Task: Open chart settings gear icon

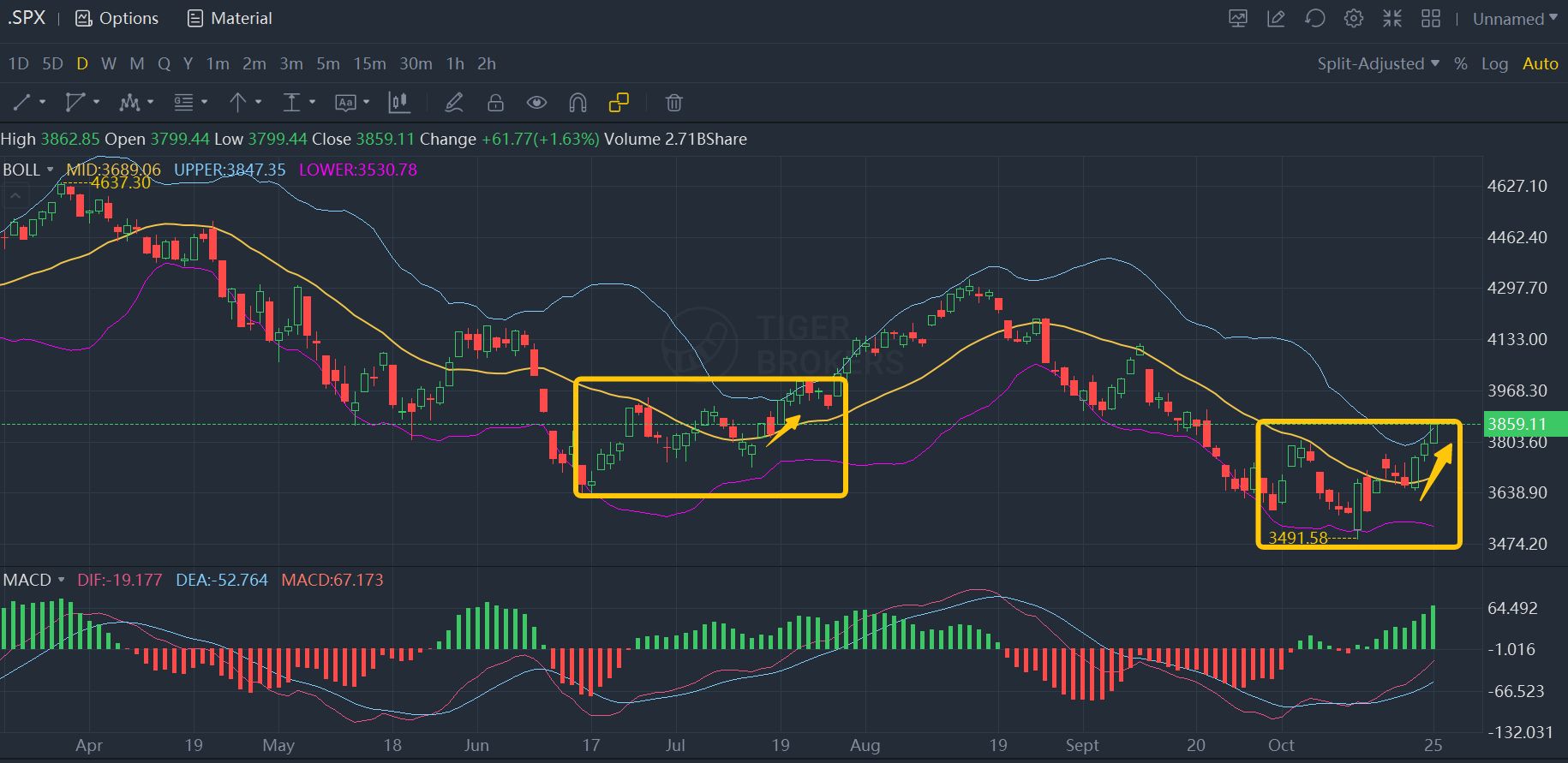Action: [1353, 18]
